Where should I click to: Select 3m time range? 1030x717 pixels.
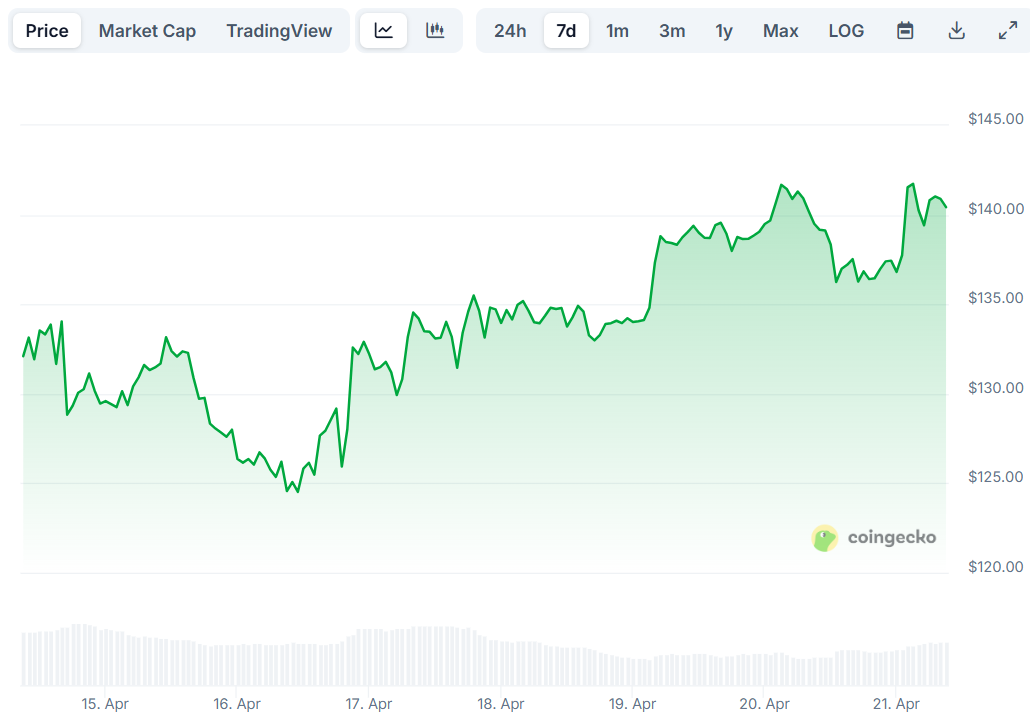coord(672,31)
